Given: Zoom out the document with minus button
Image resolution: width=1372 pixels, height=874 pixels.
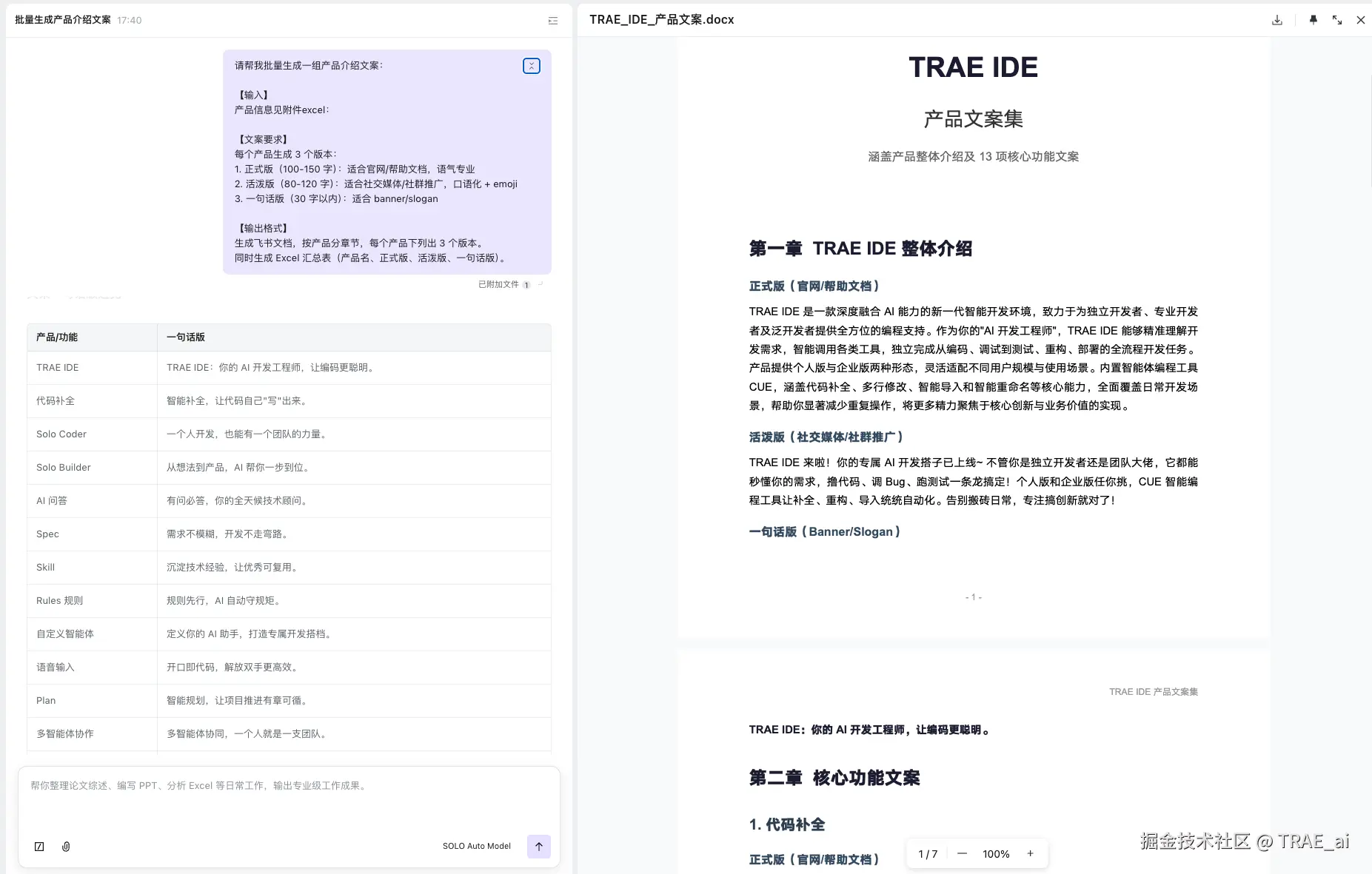Looking at the screenshot, I should (962, 853).
